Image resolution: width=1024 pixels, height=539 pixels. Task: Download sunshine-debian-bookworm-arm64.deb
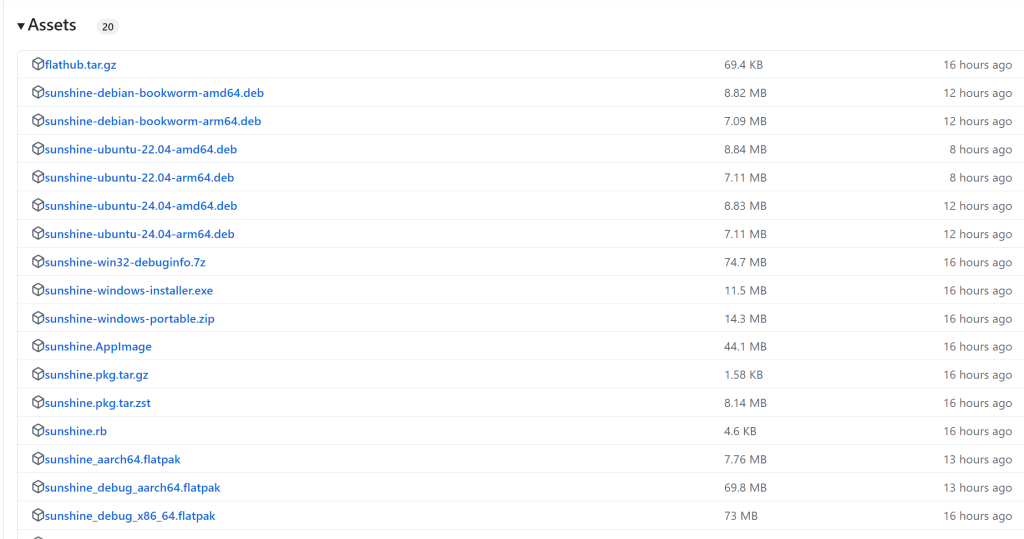152,121
